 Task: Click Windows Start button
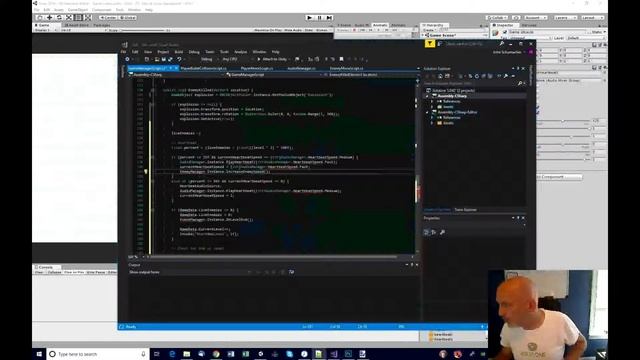pyautogui.click(x=39, y=354)
